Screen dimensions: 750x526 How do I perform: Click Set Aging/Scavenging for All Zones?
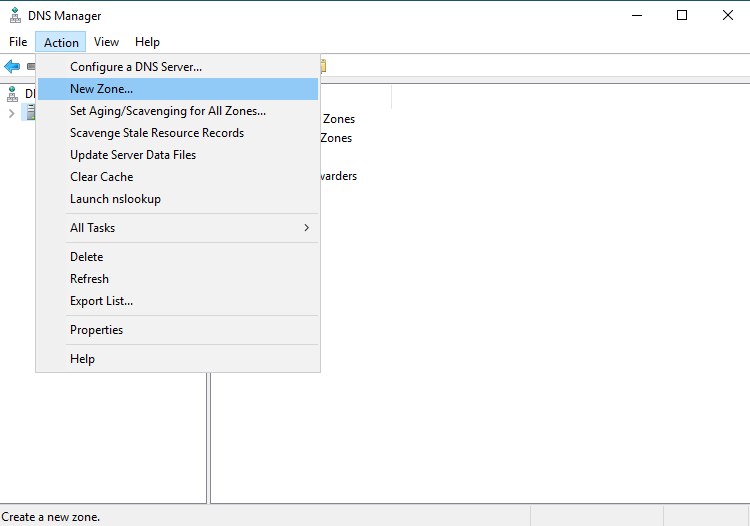tap(168, 111)
